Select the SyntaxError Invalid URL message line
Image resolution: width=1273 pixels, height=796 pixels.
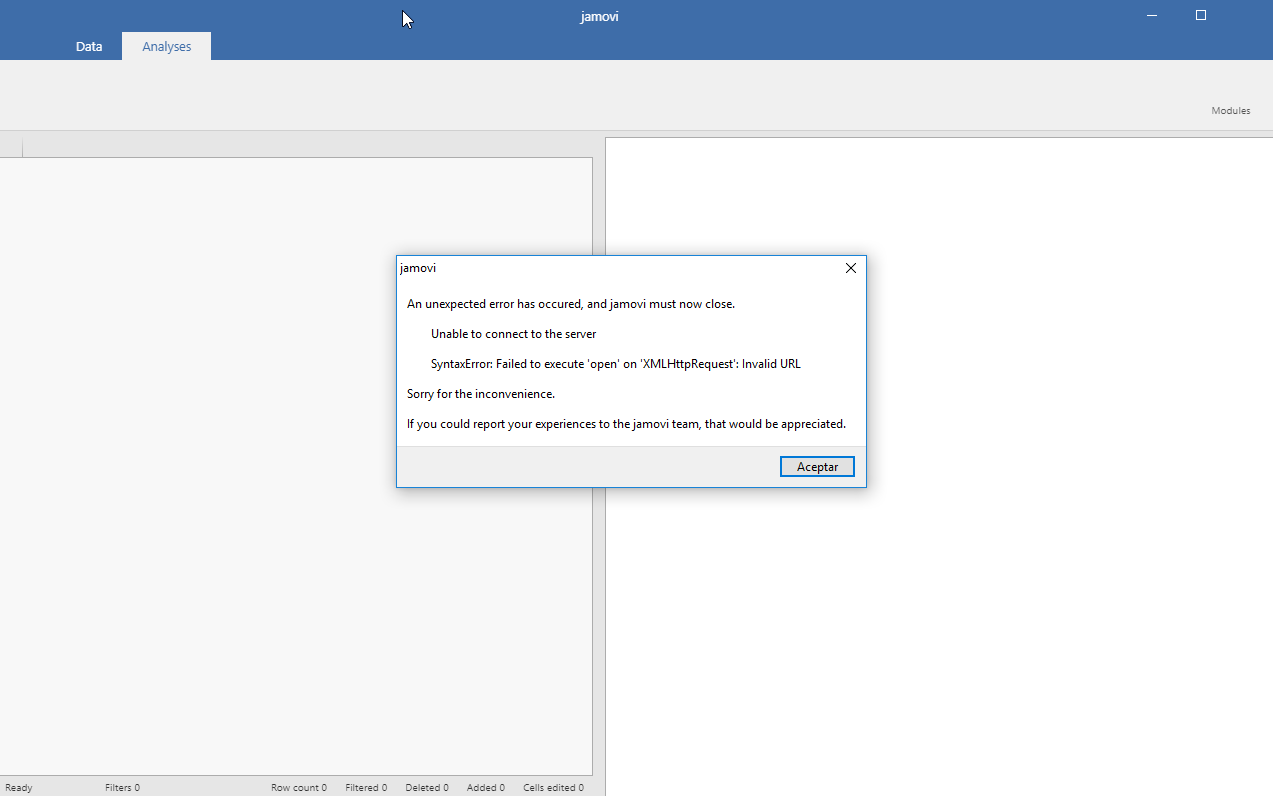point(616,364)
